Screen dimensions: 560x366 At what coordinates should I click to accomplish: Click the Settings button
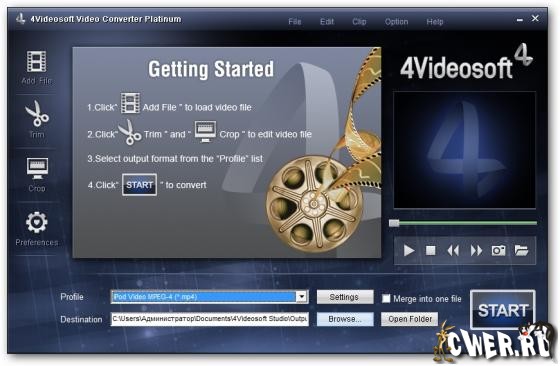point(345,297)
